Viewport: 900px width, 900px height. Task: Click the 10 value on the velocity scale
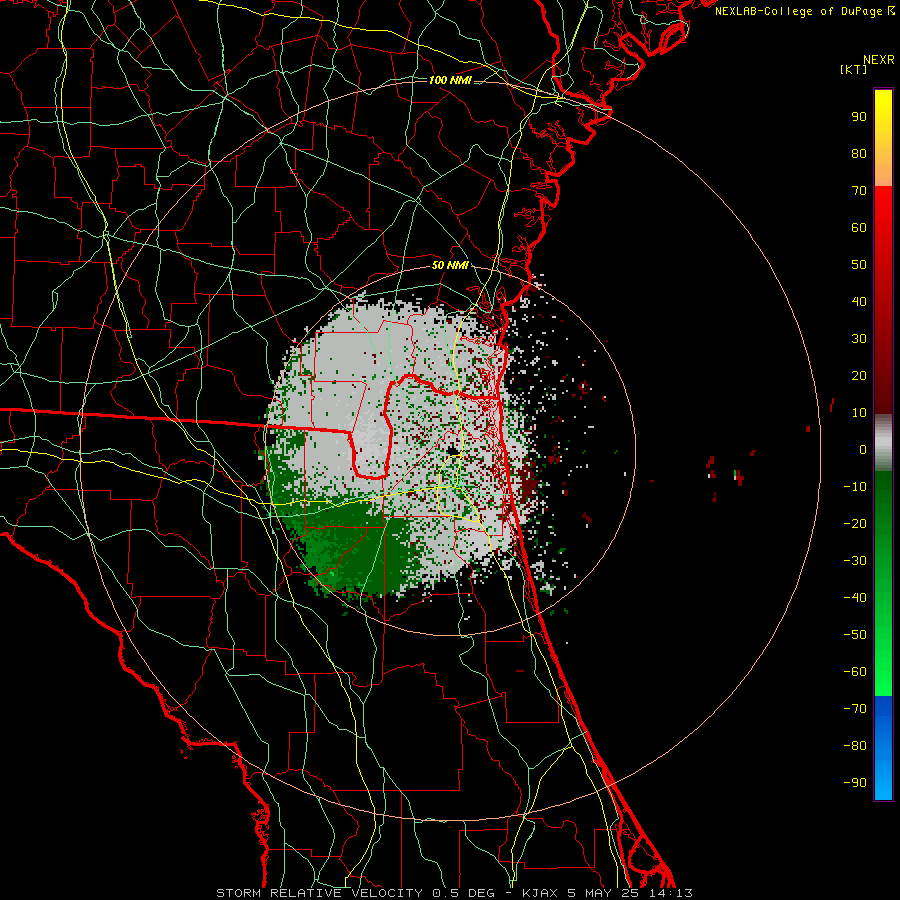pyautogui.click(x=859, y=413)
